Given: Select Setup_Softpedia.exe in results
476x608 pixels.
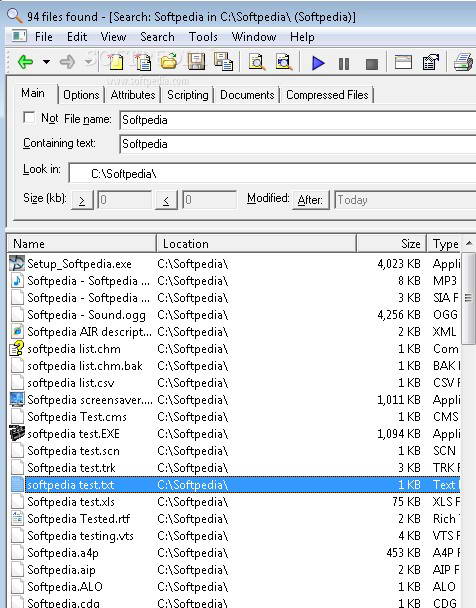Looking at the screenshot, I should click(235, 264).
